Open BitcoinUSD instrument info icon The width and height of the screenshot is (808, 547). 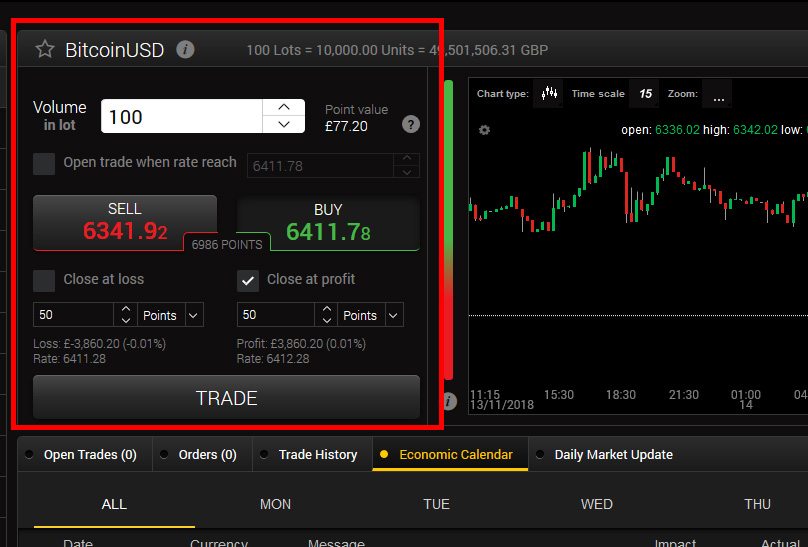coord(186,49)
